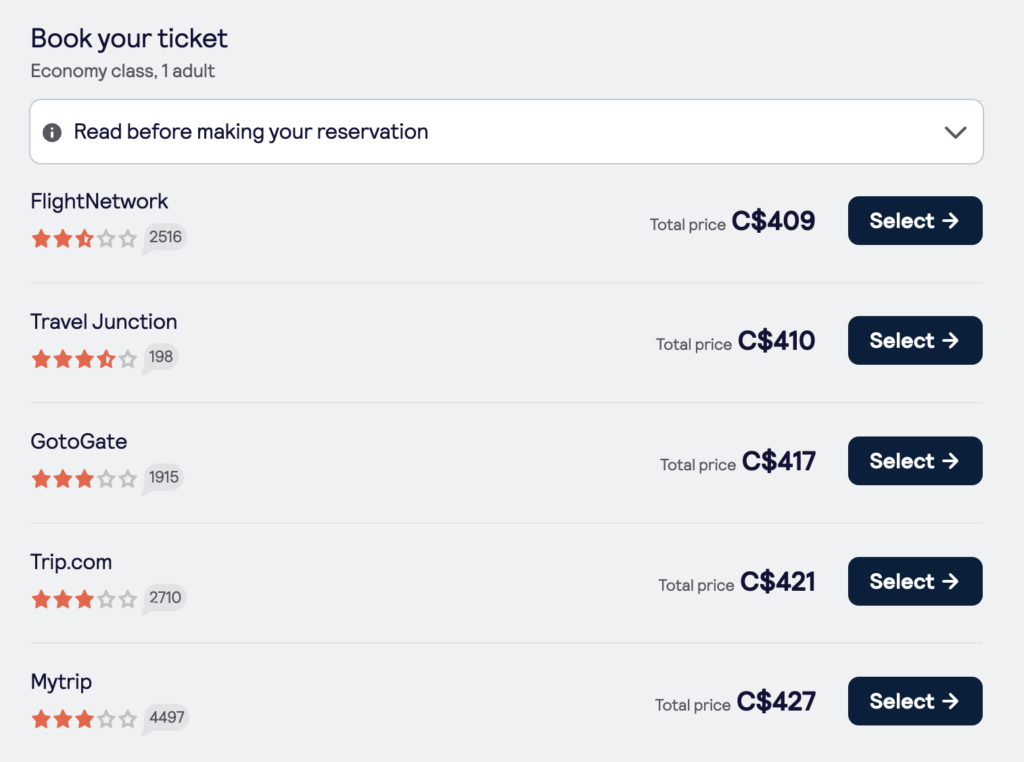1024x762 pixels.
Task: Select the Mytrip offer for C$427
Action: 914,701
